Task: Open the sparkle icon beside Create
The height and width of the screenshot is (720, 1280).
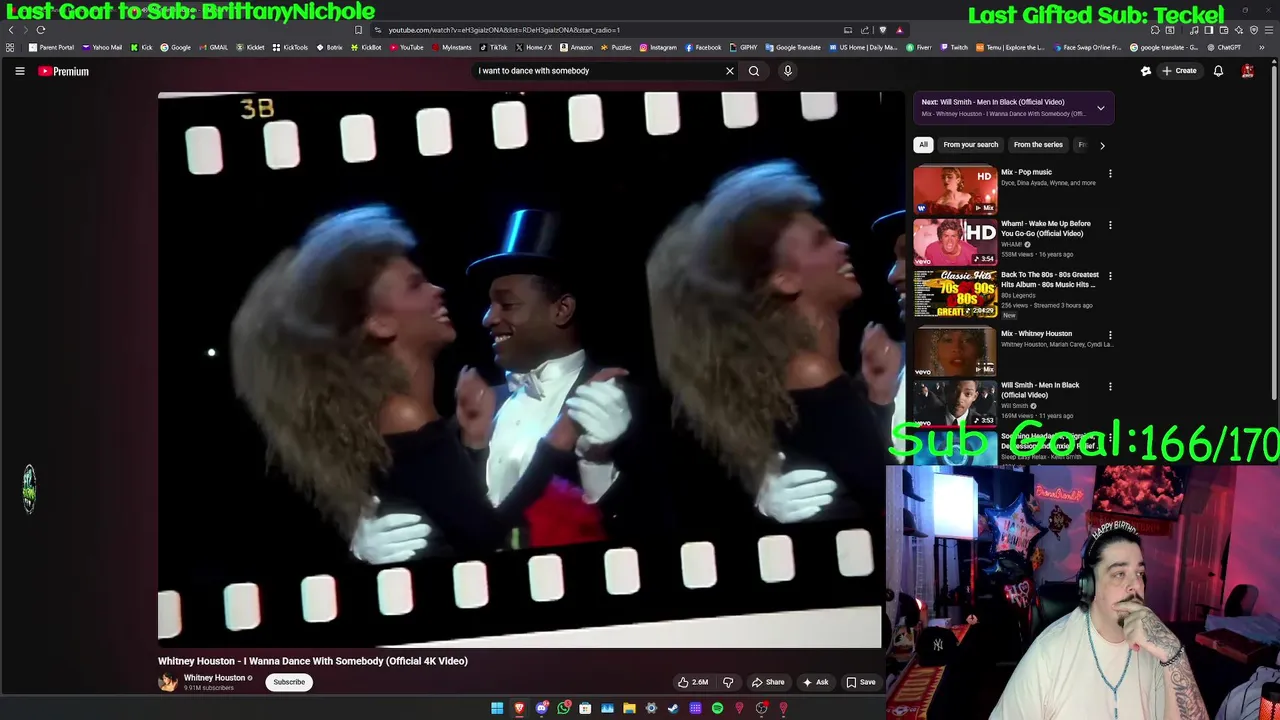Action: point(1146,71)
